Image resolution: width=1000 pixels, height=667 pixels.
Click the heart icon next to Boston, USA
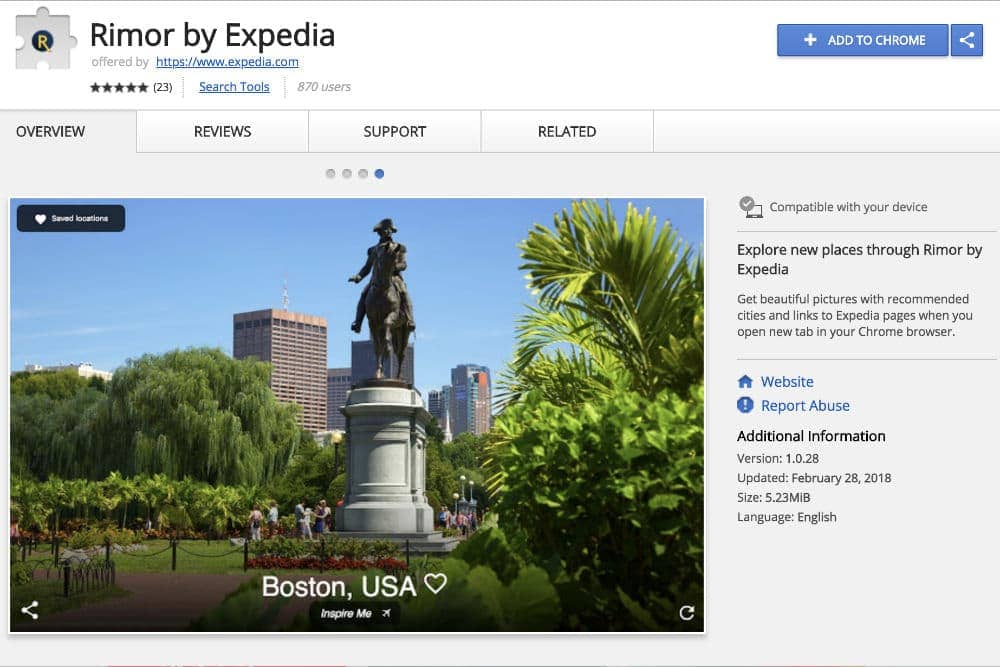pos(436,583)
